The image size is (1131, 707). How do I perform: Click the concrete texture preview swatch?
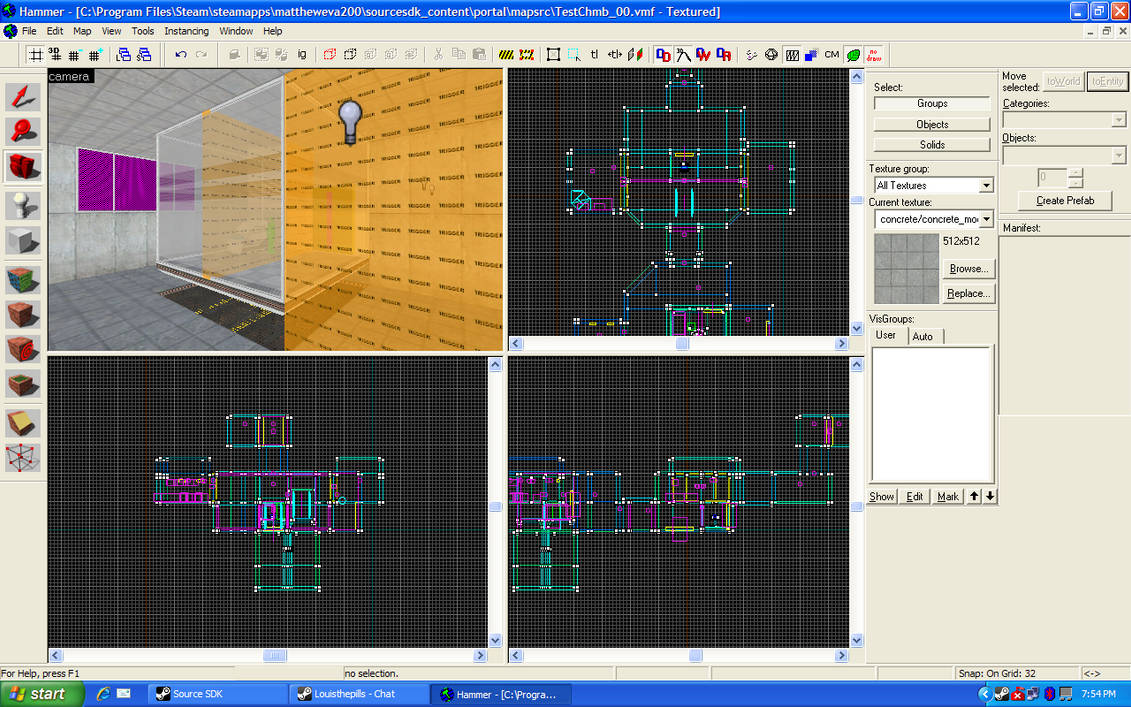click(x=907, y=268)
